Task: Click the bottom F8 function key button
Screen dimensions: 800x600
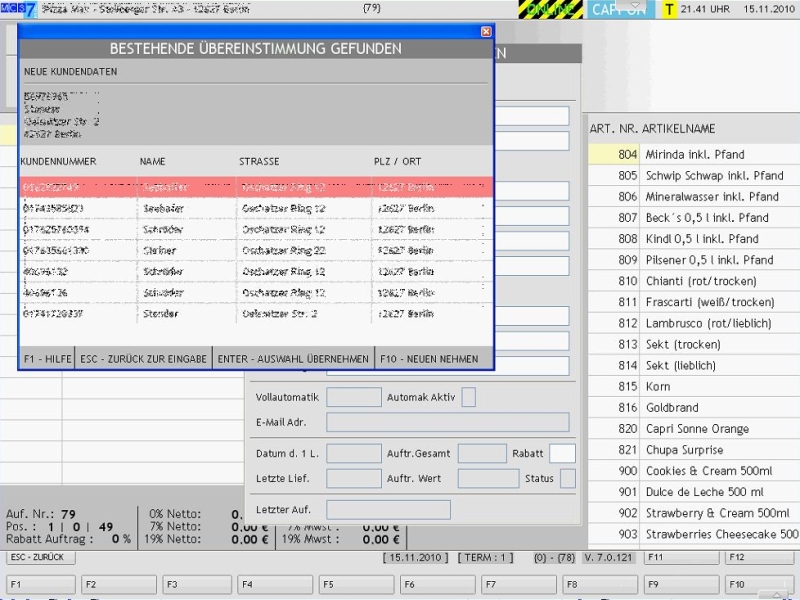Action: click(600, 584)
